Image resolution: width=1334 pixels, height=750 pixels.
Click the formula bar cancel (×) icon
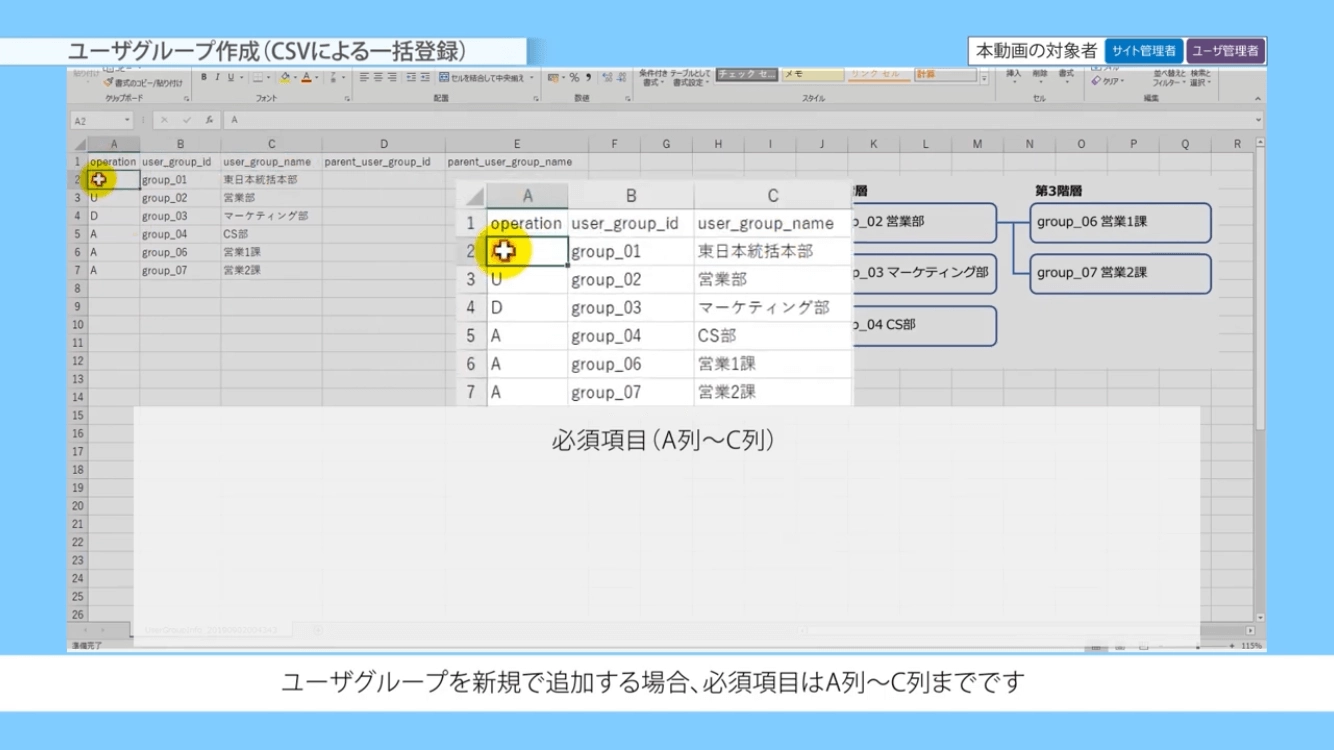tap(164, 121)
